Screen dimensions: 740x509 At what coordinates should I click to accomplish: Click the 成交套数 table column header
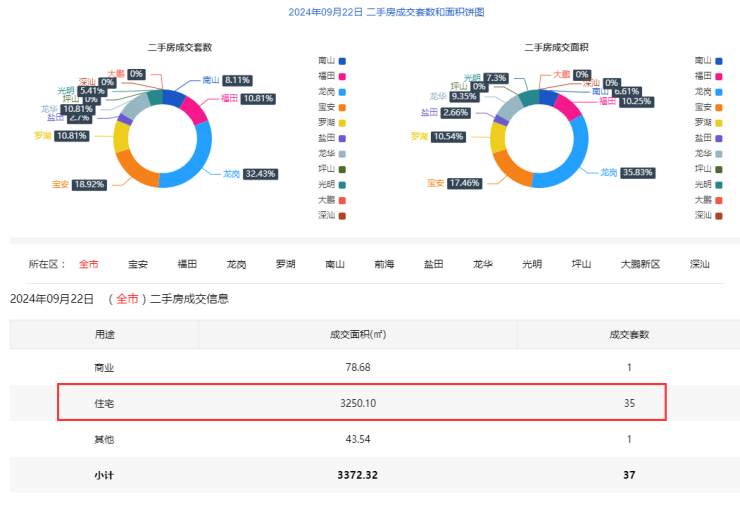[x=629, y=334]
